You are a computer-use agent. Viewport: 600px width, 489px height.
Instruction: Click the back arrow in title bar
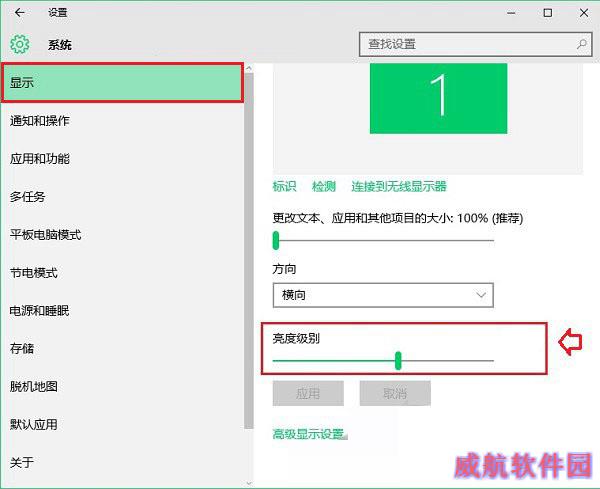pos(20,13)
